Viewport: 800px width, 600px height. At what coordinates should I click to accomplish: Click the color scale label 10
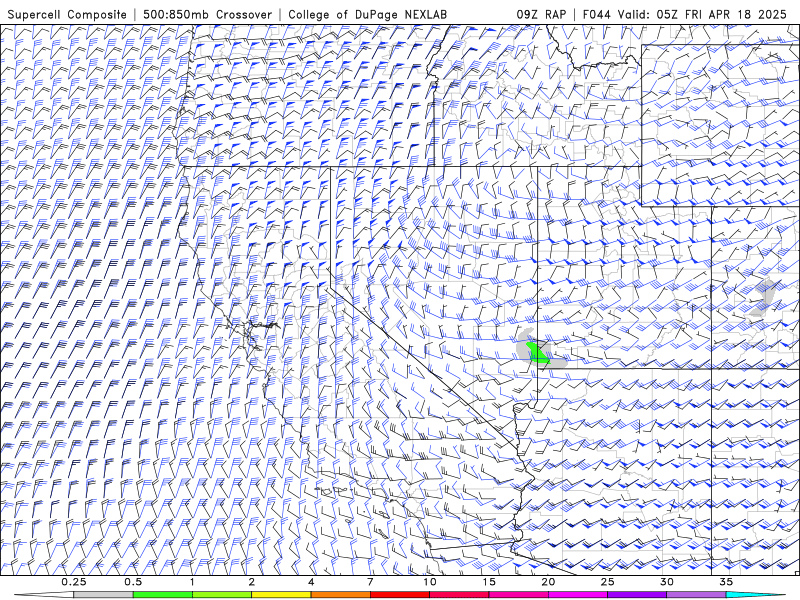430,582
